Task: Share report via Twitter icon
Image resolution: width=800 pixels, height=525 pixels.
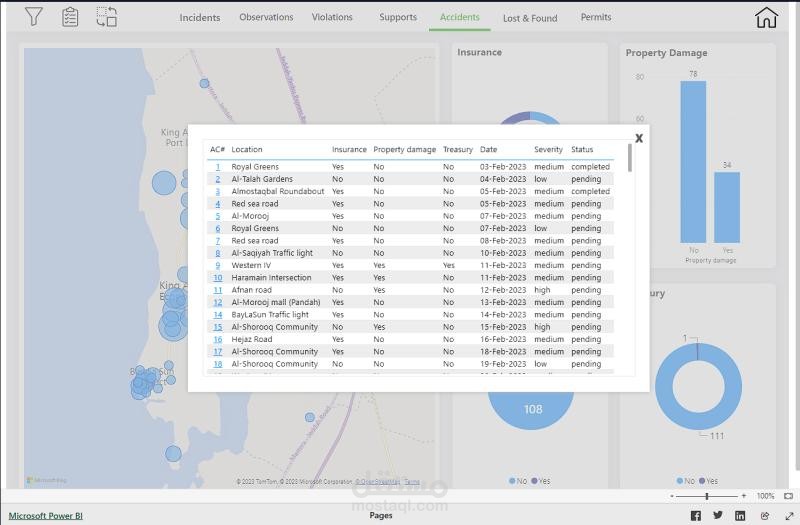Action: point(718,515)
